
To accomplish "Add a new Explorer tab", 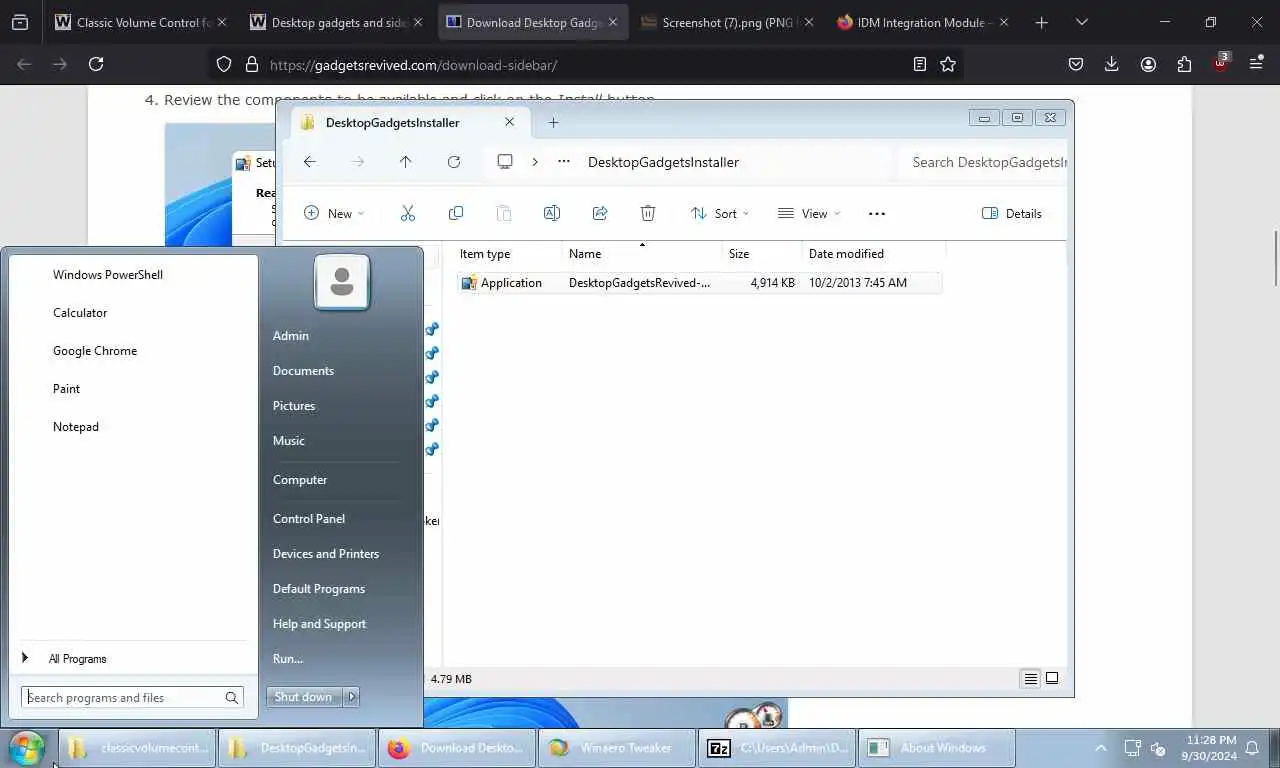I will (x=553, y=122).
